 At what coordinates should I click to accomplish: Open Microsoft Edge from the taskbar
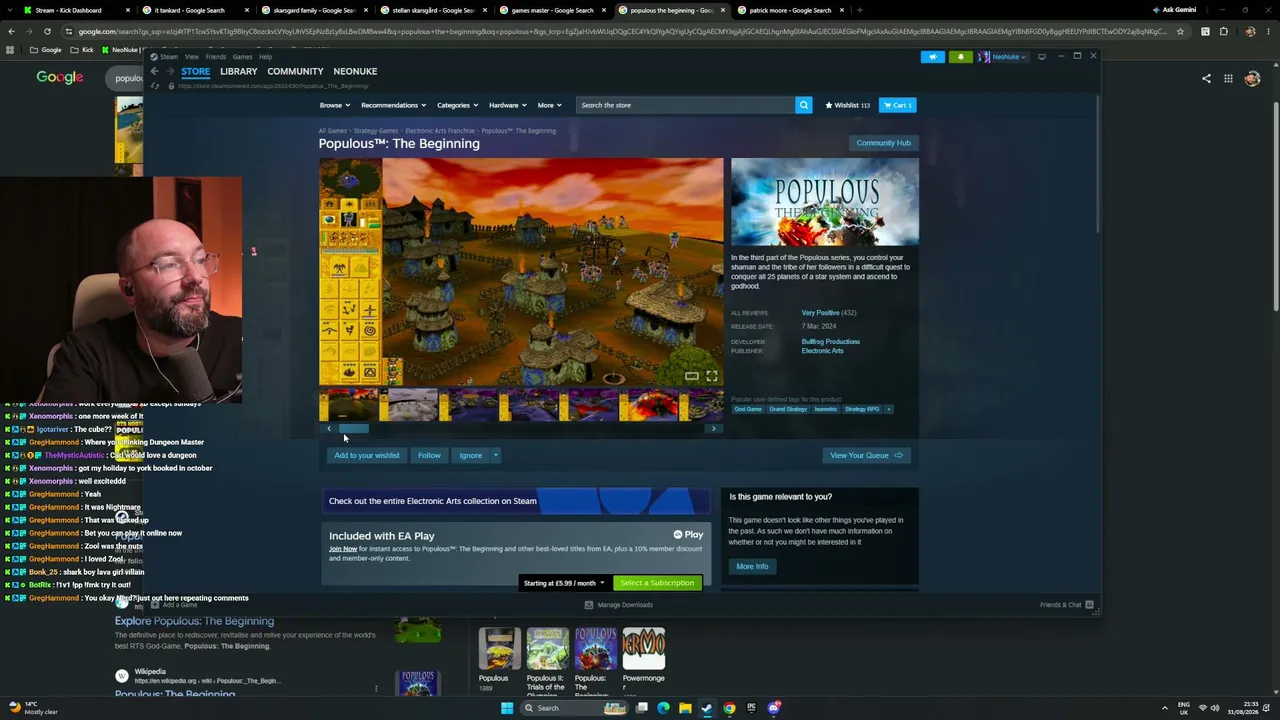pyautogui.click(x=663, y=708)
